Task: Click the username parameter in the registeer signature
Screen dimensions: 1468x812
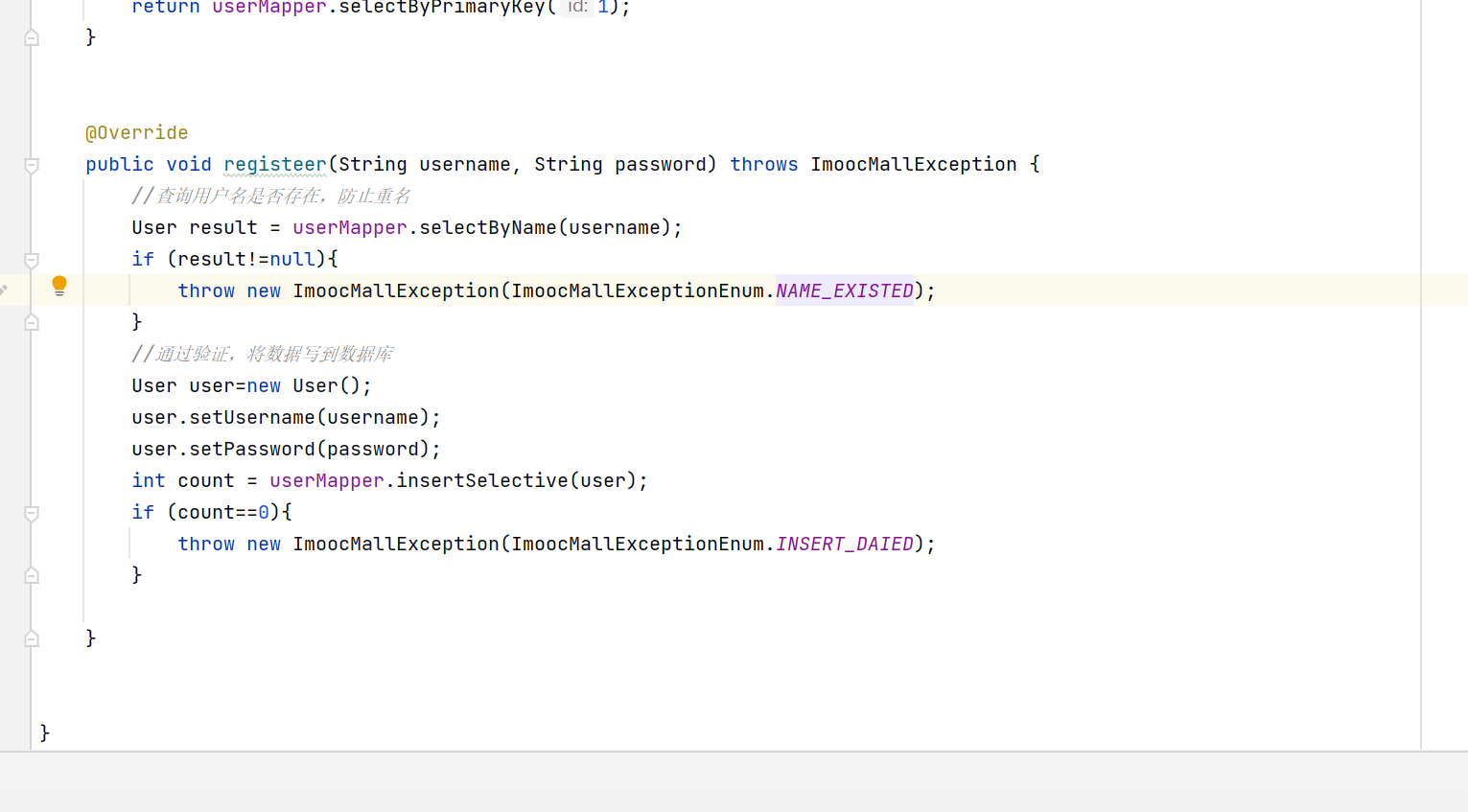Action: pos(465,164)
